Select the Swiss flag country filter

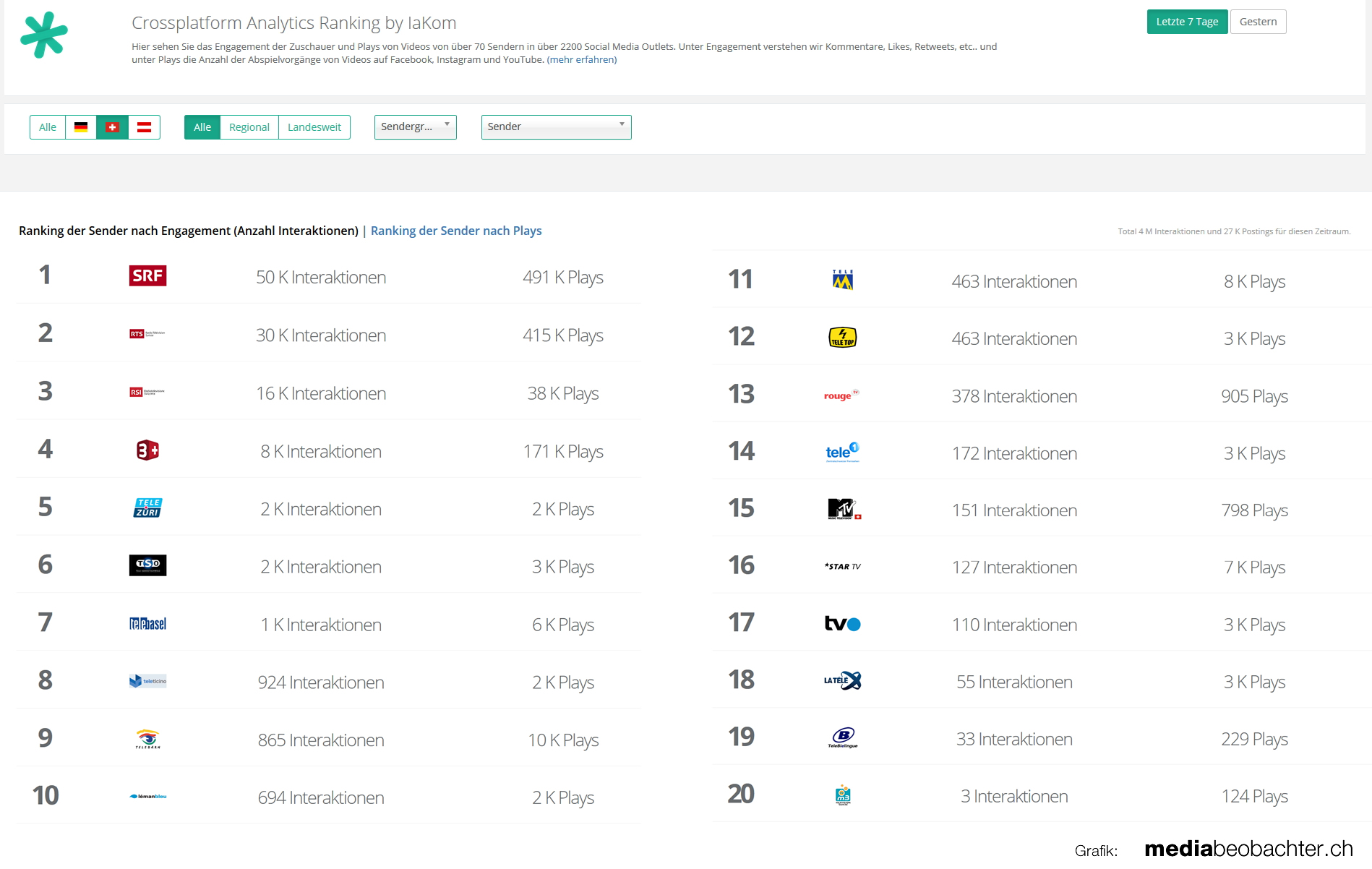point(112,127)
